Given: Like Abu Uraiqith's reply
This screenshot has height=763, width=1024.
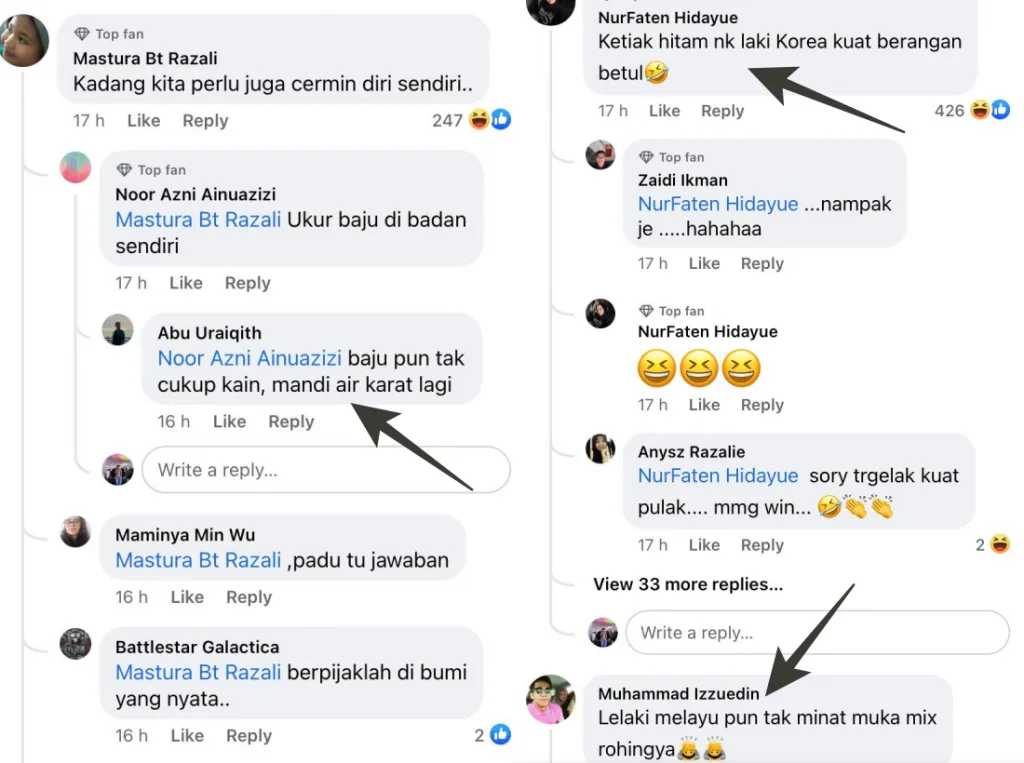Looking at the screenshot, I should coord(229,422).
